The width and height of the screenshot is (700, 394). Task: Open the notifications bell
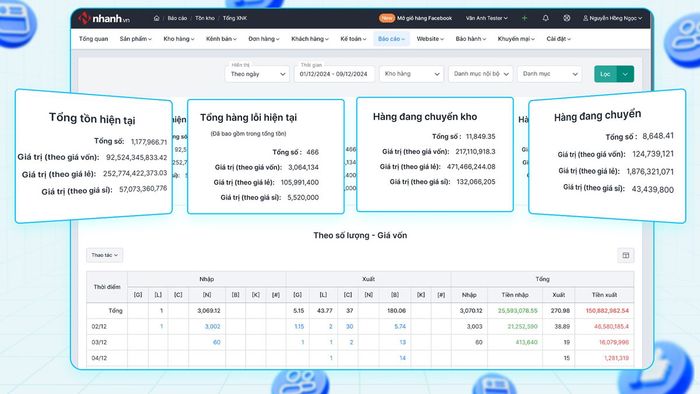click(546, 18)
